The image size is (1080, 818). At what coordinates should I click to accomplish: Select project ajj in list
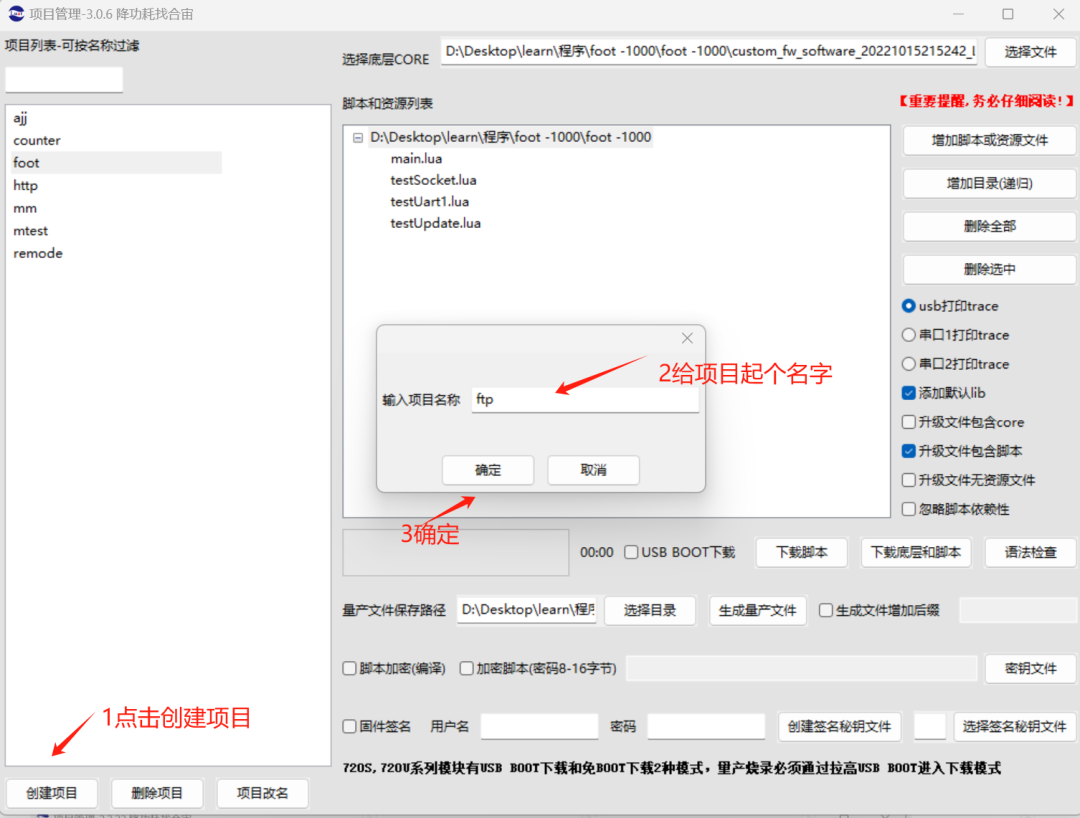point(20,118)
